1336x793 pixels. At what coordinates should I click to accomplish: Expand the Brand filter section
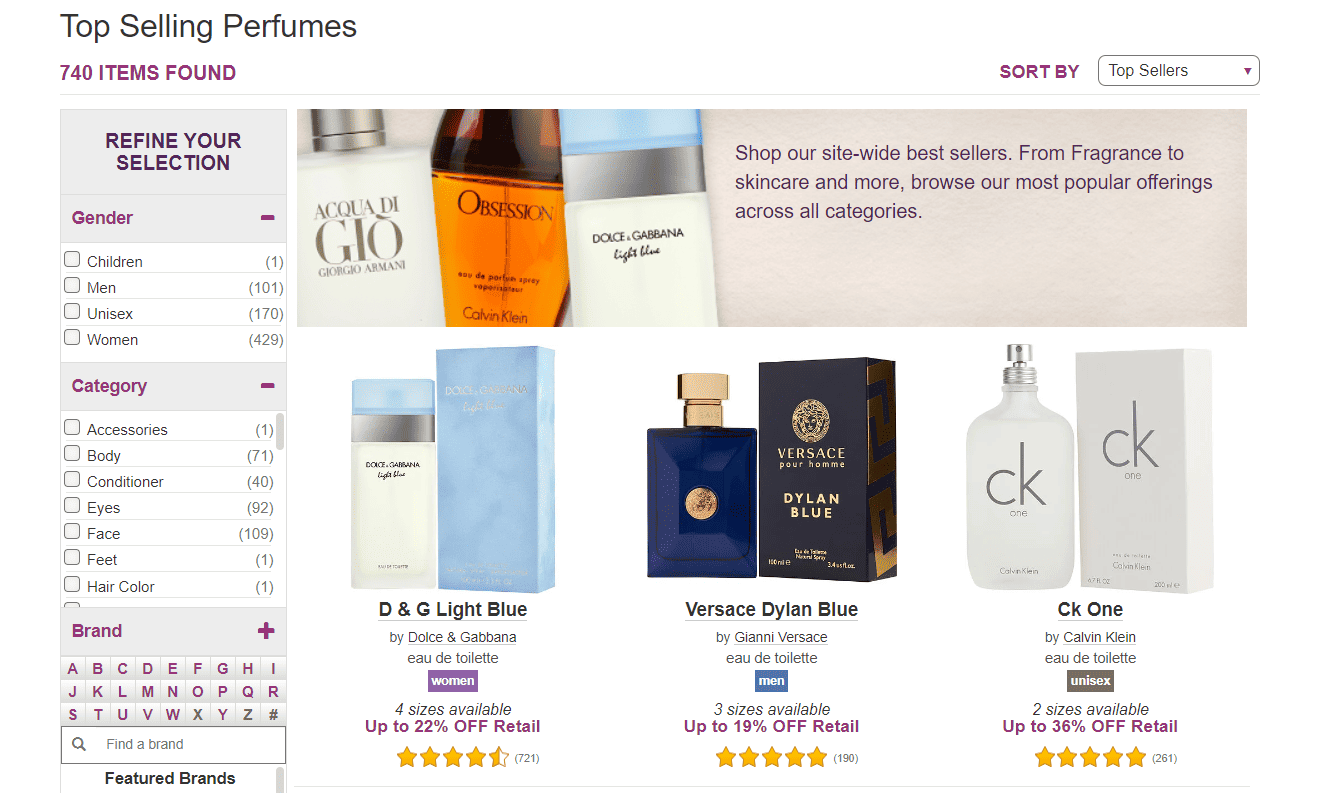coord(266,631)
